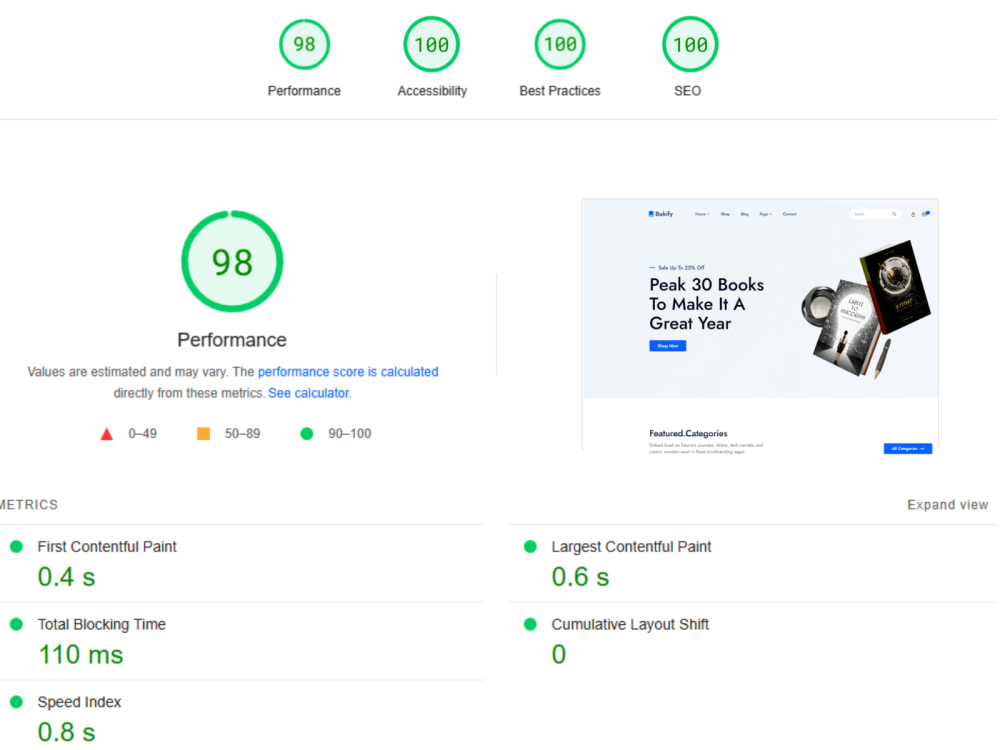Click the 0–49 score range text
The image size is (1000, 750).
[x=142, y=434]
